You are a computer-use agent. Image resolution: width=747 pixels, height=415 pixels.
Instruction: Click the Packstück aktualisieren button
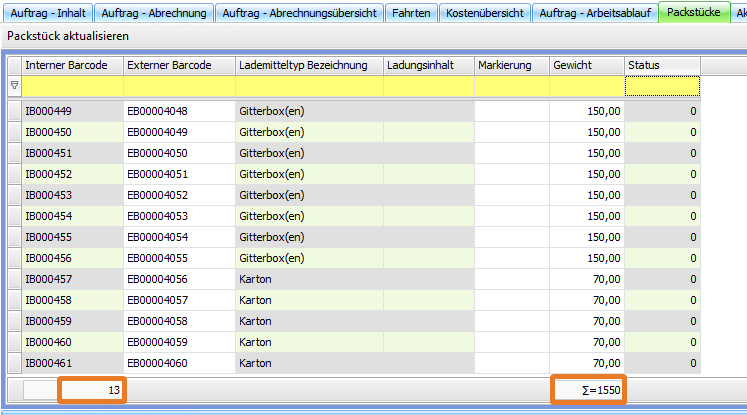(x=67, y=35)
